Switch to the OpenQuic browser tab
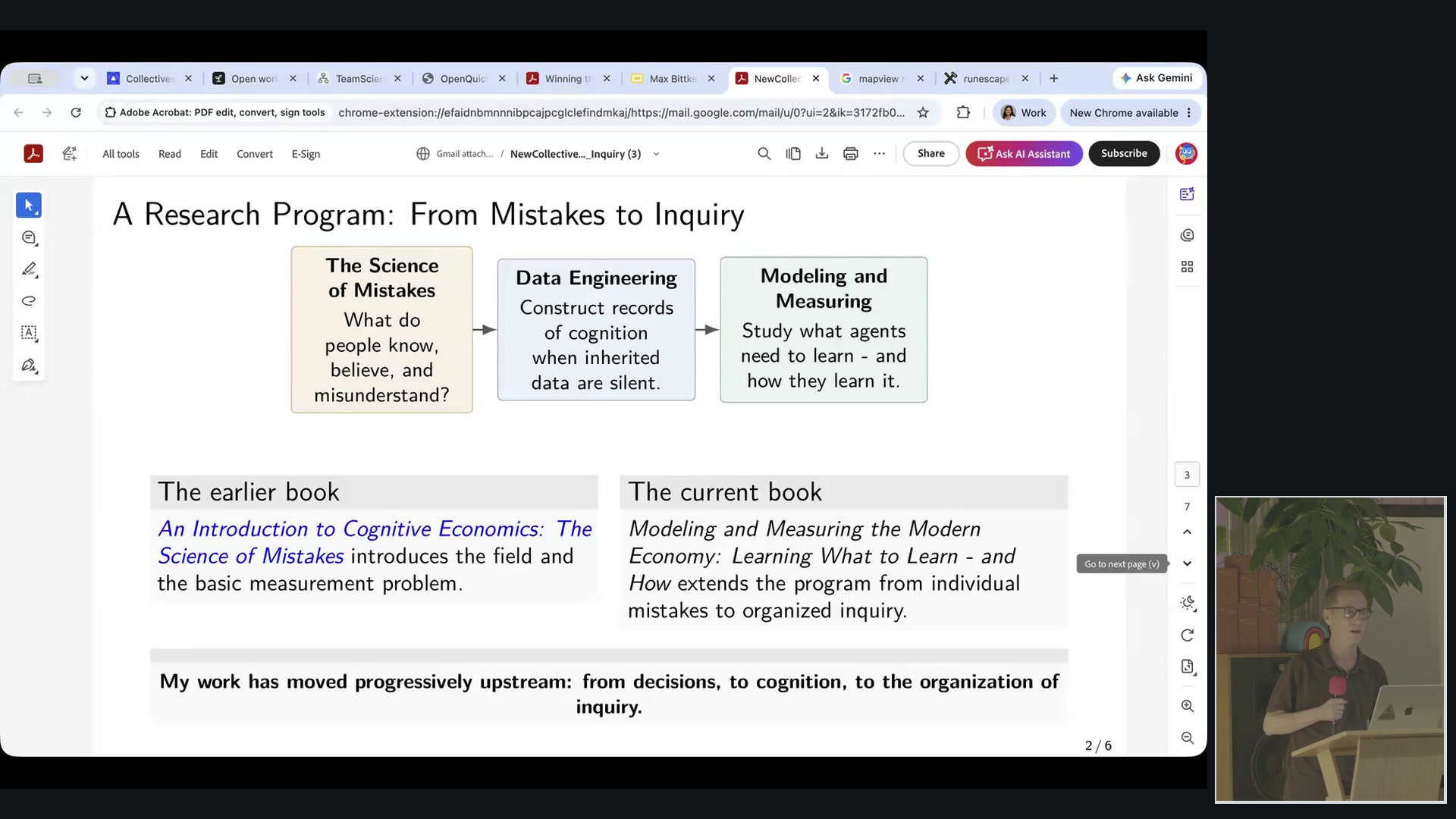1456x819 pixels. click(x=464, y=78)
